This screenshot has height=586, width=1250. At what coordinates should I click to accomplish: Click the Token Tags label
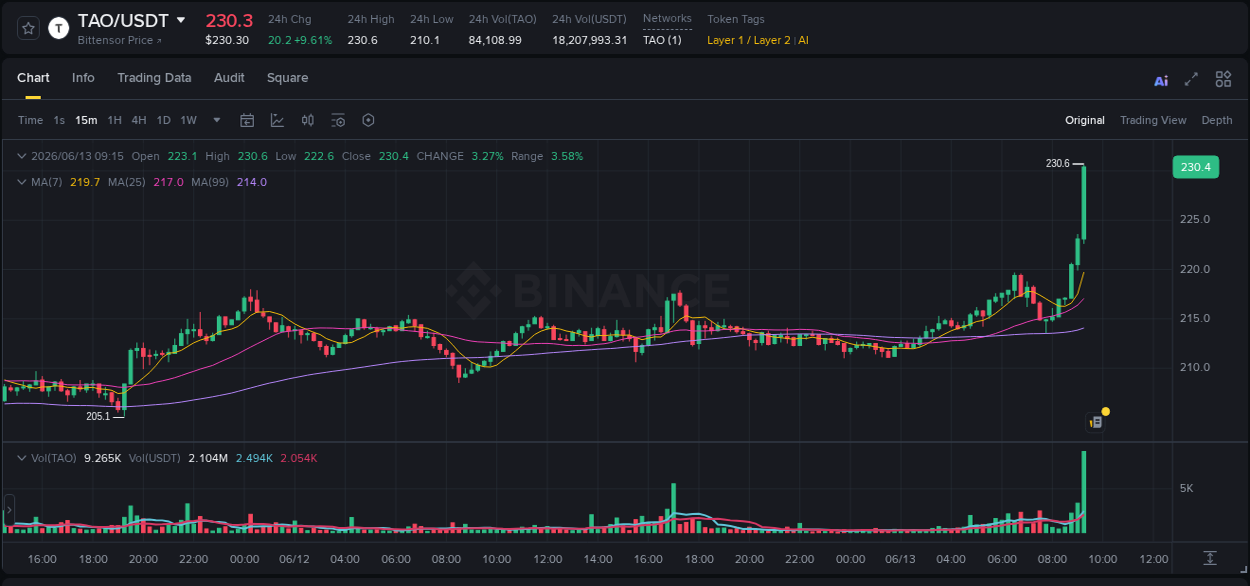(736, 19)
